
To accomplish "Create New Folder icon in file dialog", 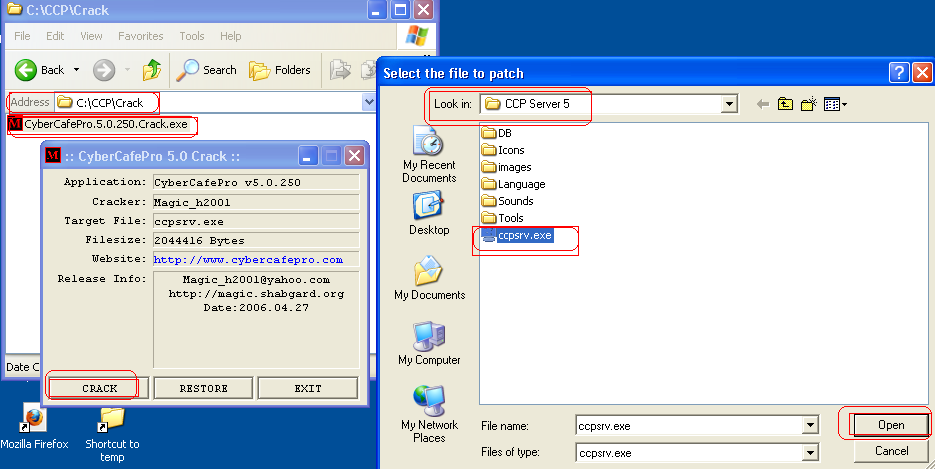I will click(x=809, y=104).
